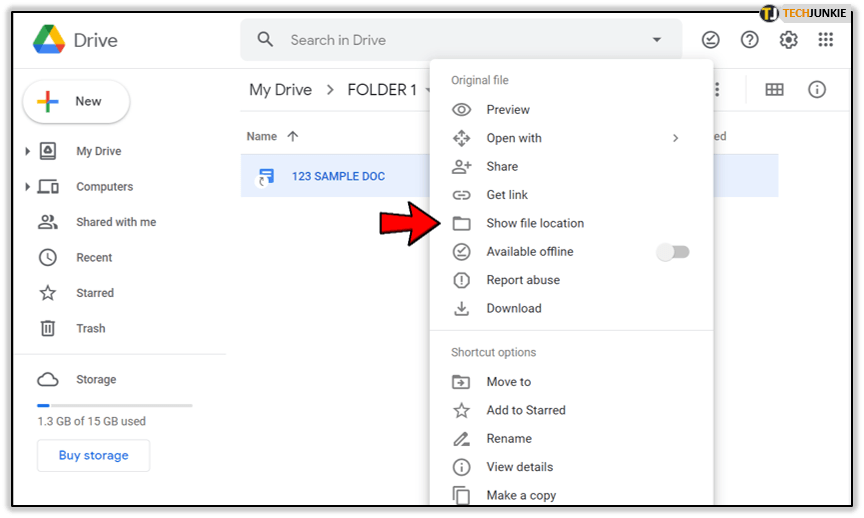Click the Buy storage button
This screenshot has height=518, width=864.
[93, 455]
